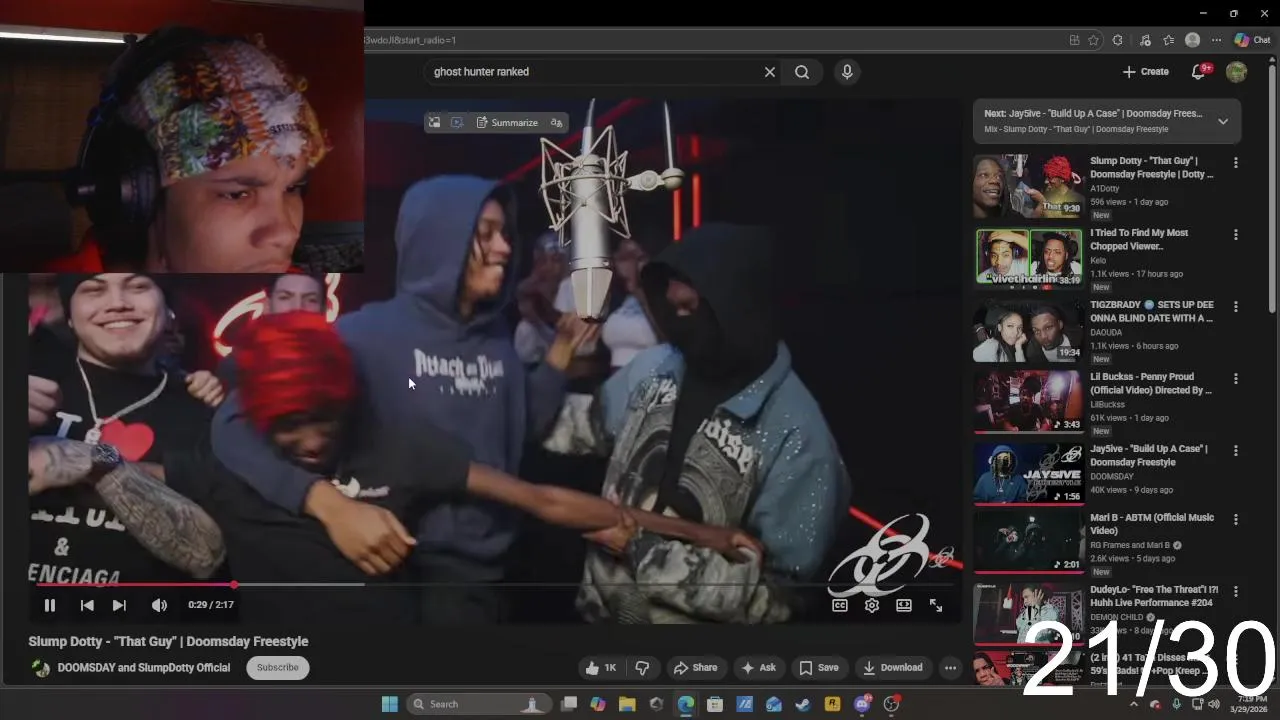This screenshot has height=720, width=1280.
Task: Click Summarize in the video overlay toolbar
Action: [507, 122]
